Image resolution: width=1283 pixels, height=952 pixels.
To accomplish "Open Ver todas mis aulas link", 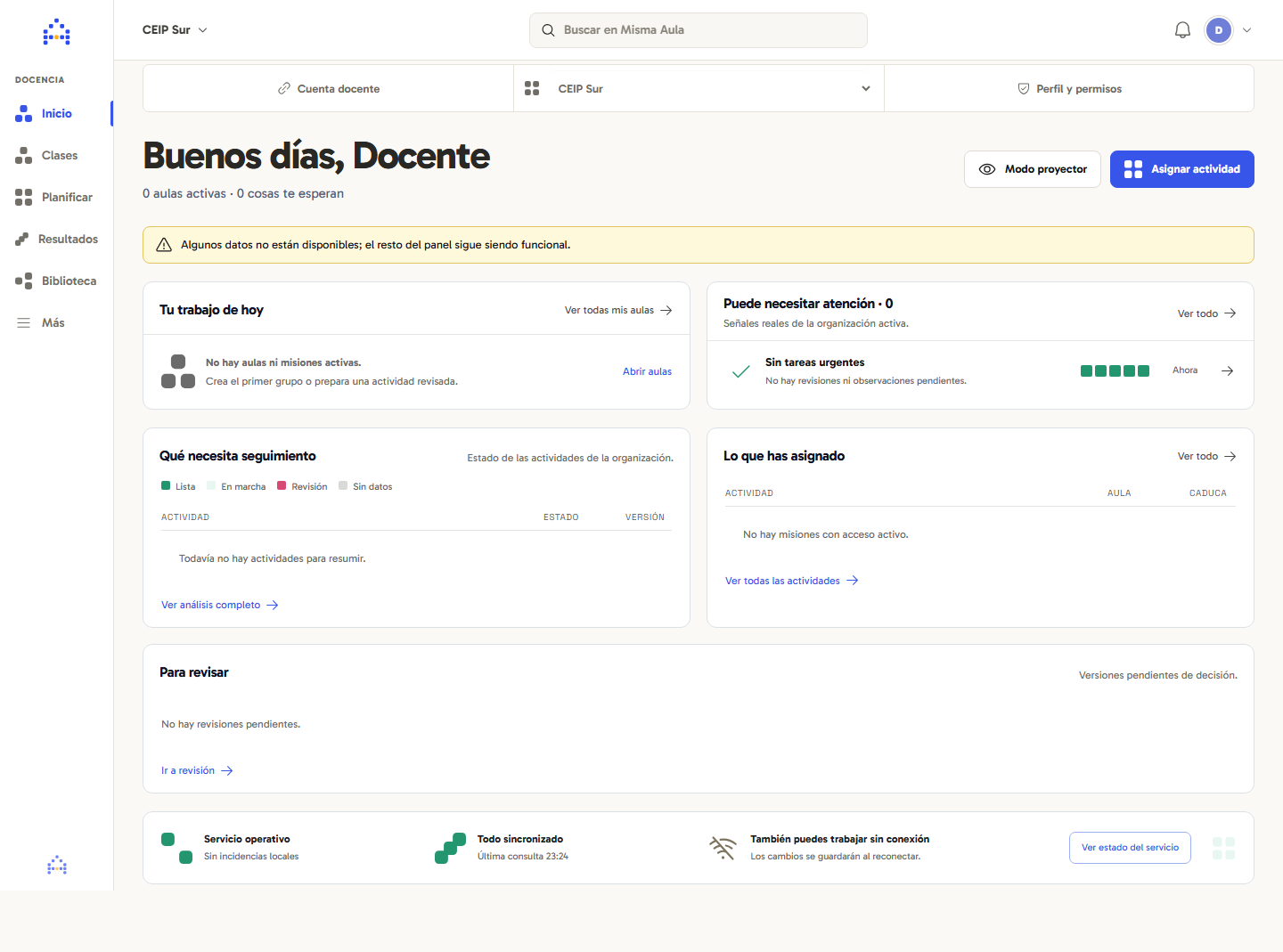I will 618,310.
